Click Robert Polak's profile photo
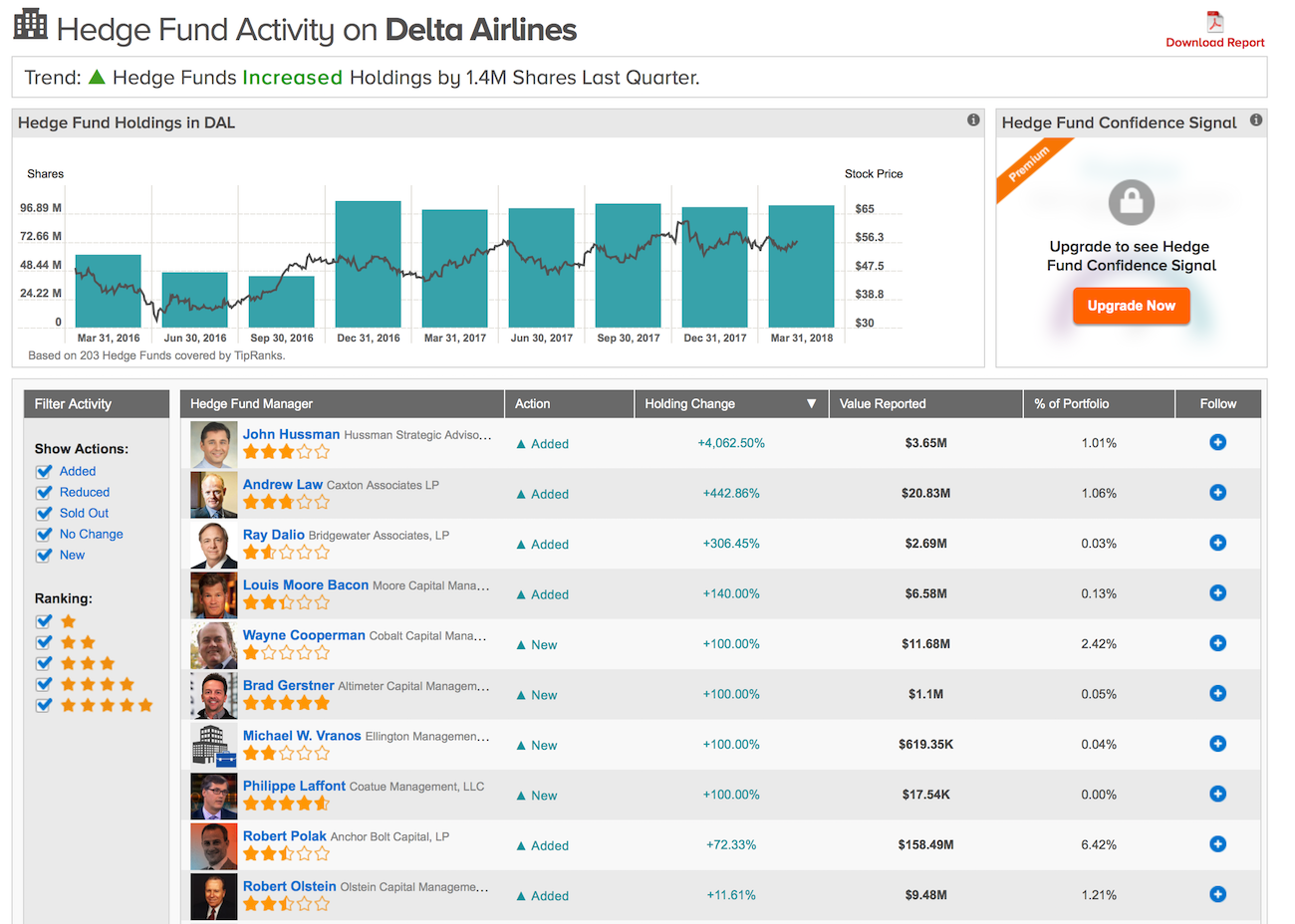This screenshot has width=1295, height=924. (x=214, y=846)
